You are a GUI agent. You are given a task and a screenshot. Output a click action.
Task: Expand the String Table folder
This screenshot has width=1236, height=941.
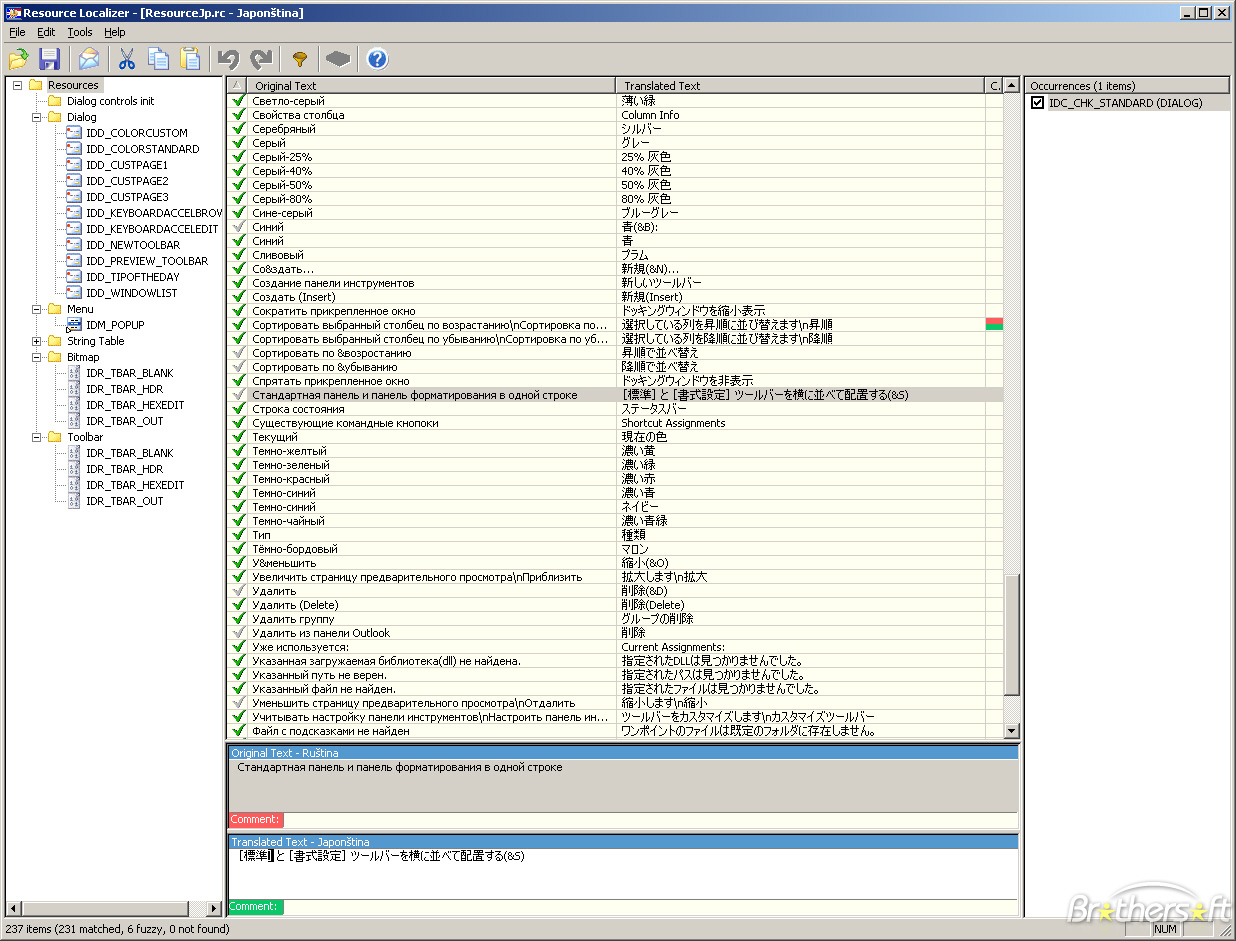click(37, 341)
